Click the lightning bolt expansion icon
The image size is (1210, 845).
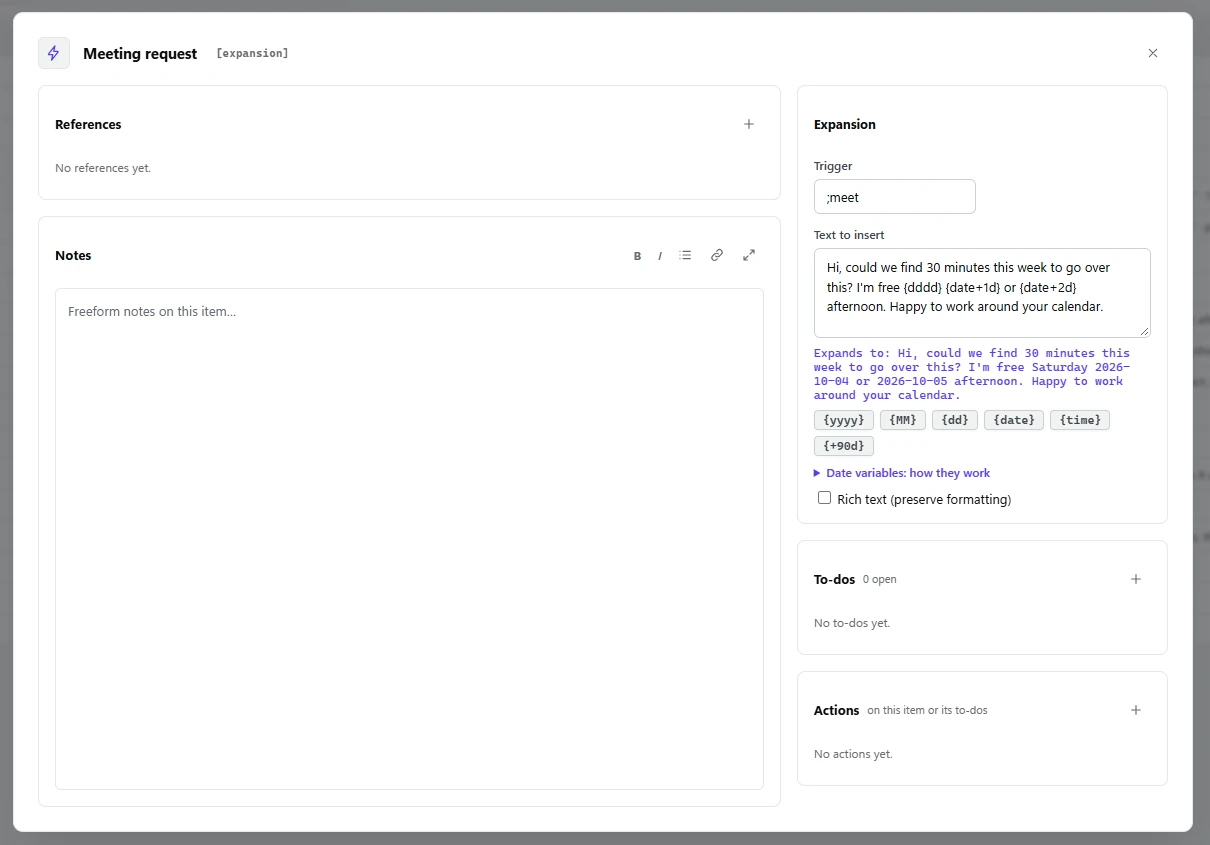point(54,53)
